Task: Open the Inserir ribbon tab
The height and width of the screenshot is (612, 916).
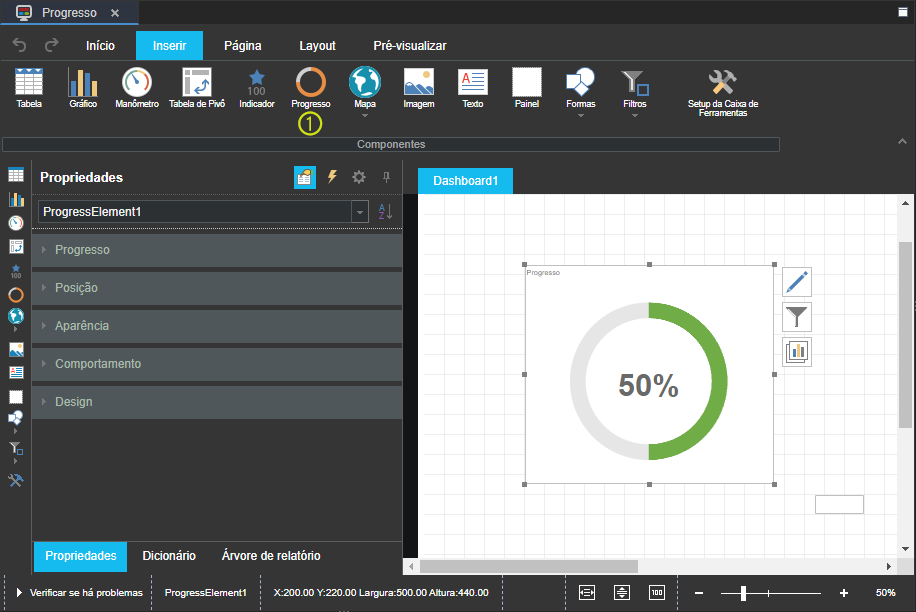Action: [x=169, y=46]
